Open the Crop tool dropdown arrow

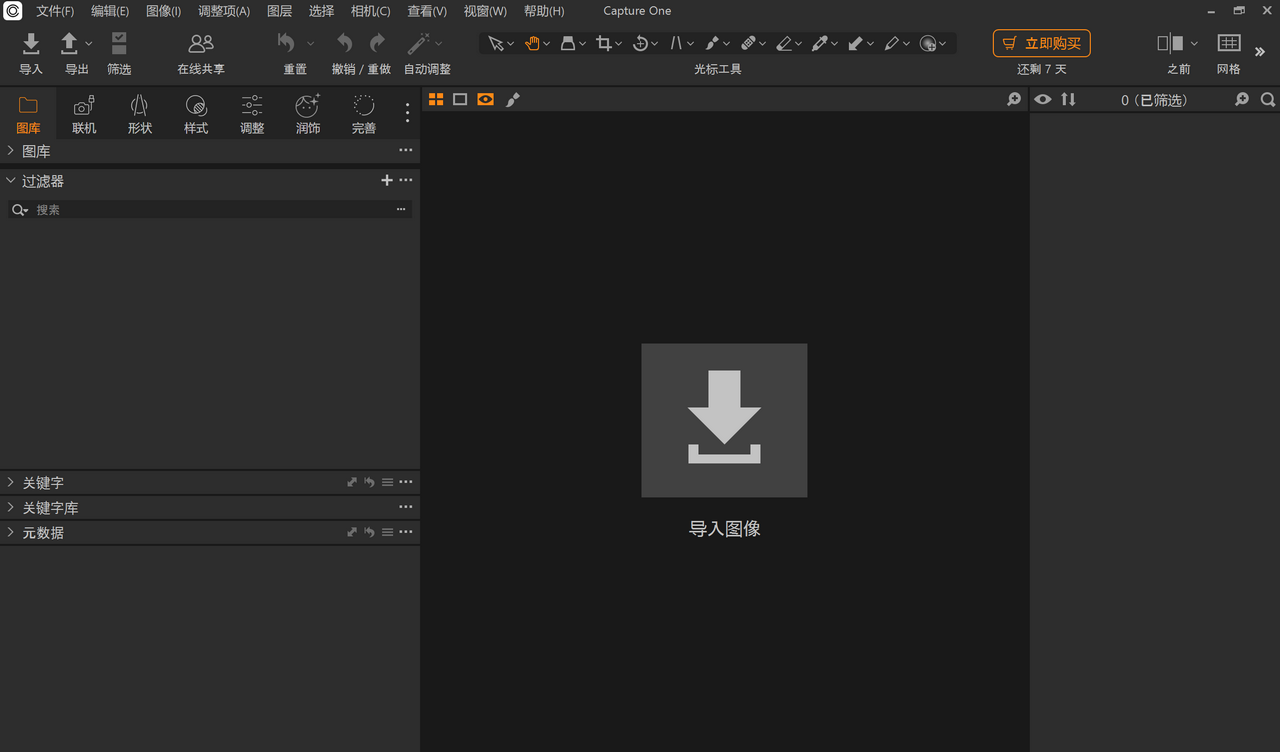[618, 43]
